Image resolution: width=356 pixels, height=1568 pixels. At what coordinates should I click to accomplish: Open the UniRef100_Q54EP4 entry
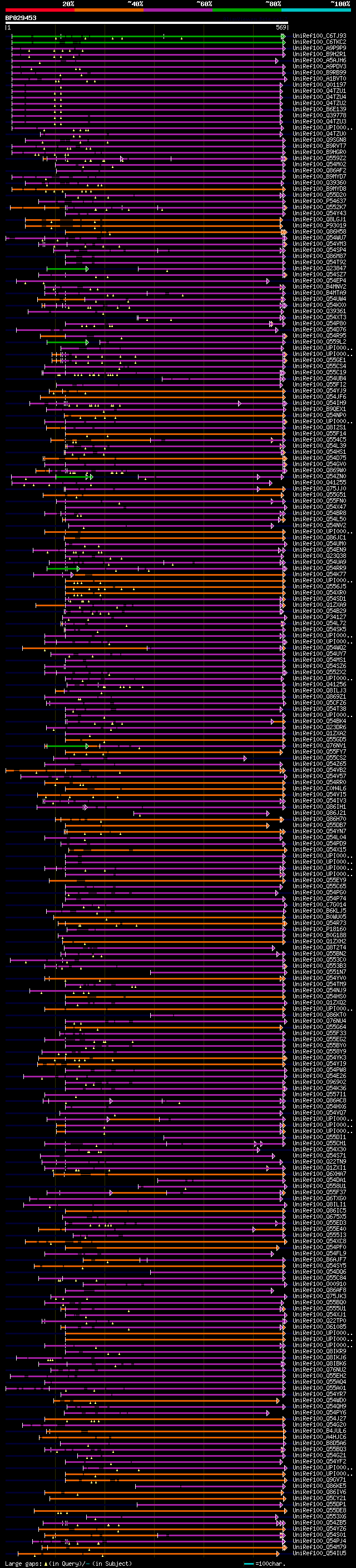point(319,280)
